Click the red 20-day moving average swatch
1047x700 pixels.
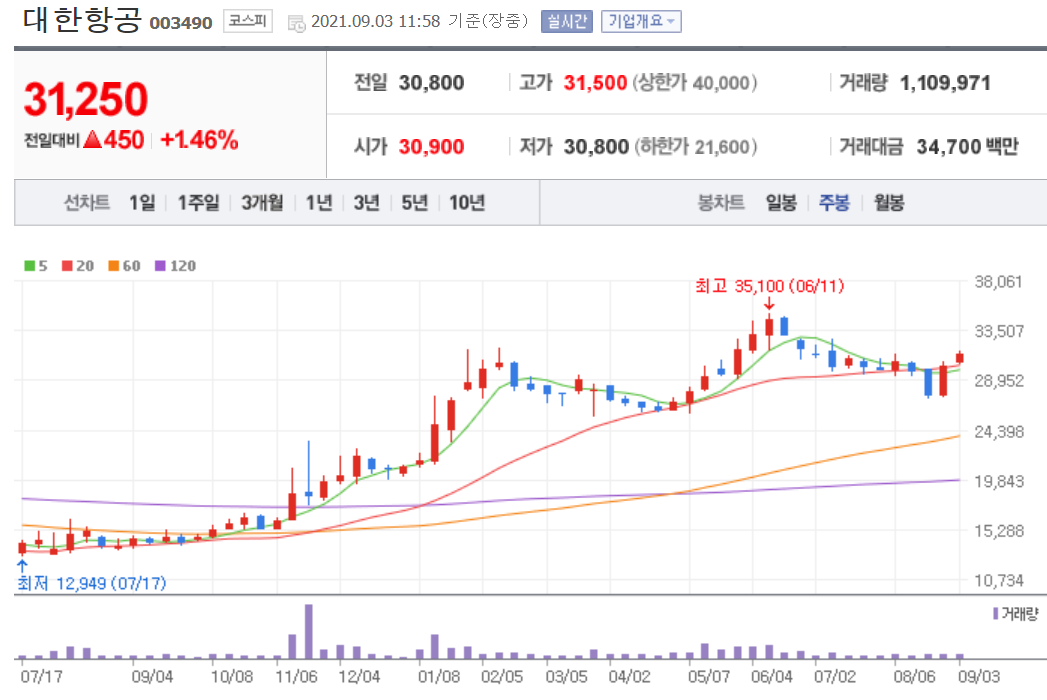point(67,266)
